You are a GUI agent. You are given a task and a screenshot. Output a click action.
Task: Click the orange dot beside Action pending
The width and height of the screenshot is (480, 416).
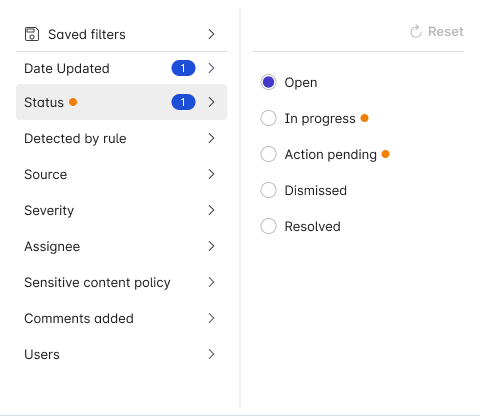point(385,154)
